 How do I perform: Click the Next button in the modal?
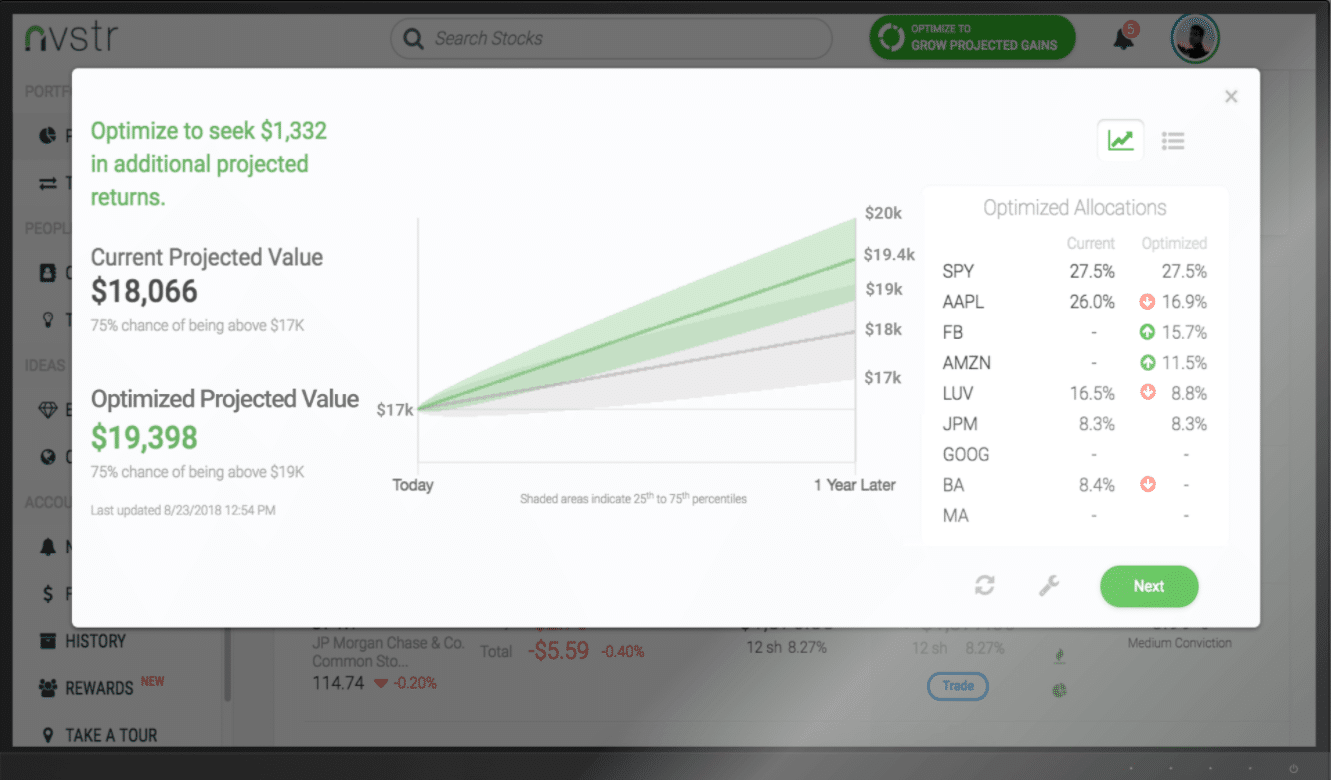pyautogui.click(x=1148, y=586)
